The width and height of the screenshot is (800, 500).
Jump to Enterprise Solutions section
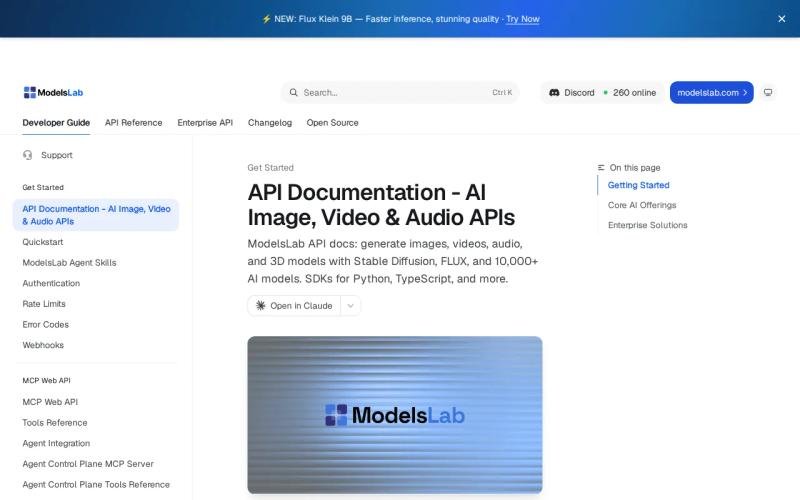pyautogui.click(x=647, y=225)
